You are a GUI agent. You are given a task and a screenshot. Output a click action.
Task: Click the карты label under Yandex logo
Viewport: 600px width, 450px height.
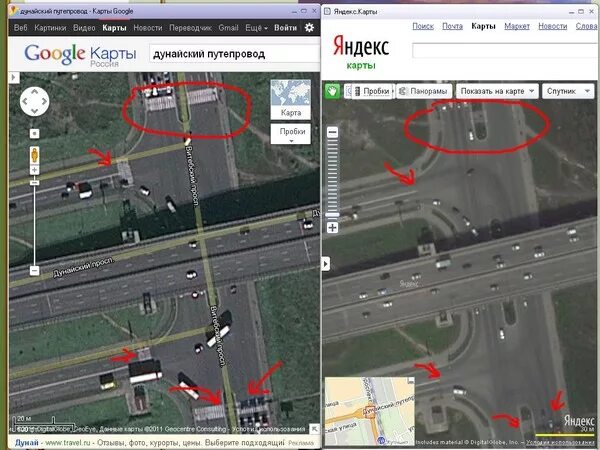[361, 65]
